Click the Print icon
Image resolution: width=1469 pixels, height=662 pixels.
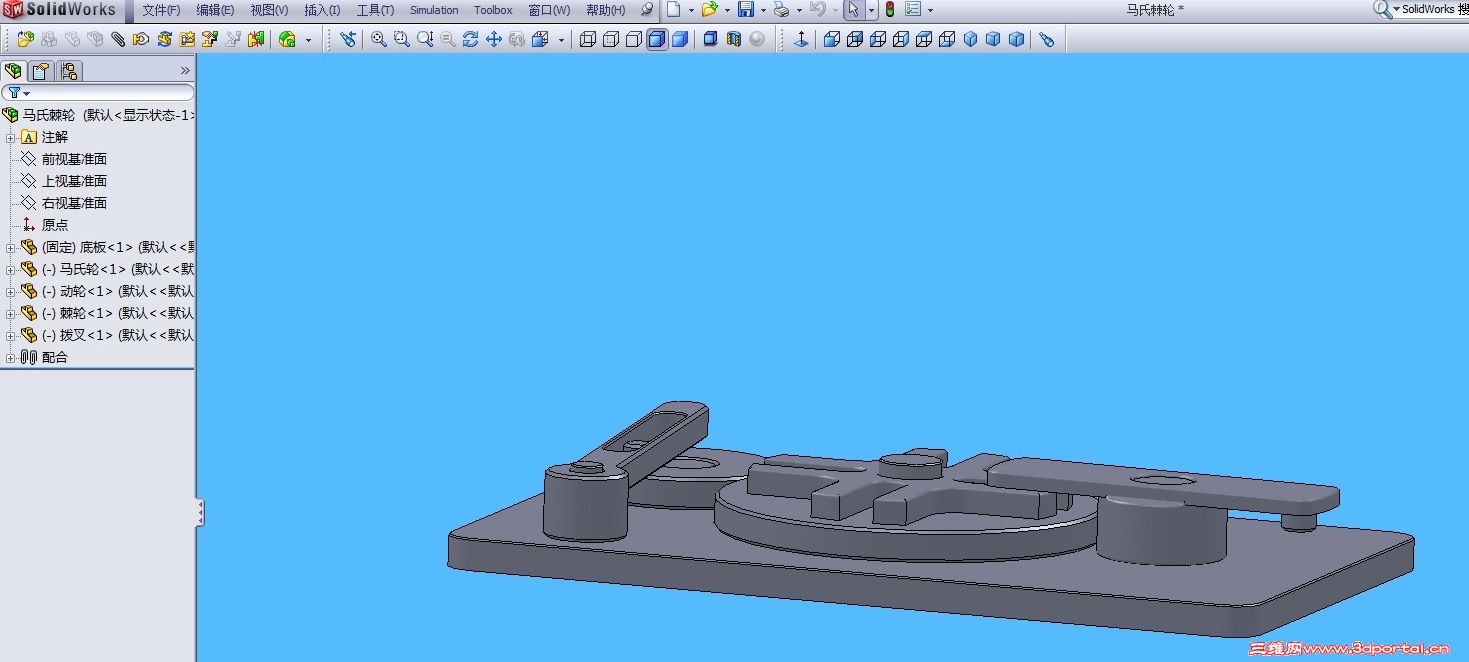tap(781, 10)
